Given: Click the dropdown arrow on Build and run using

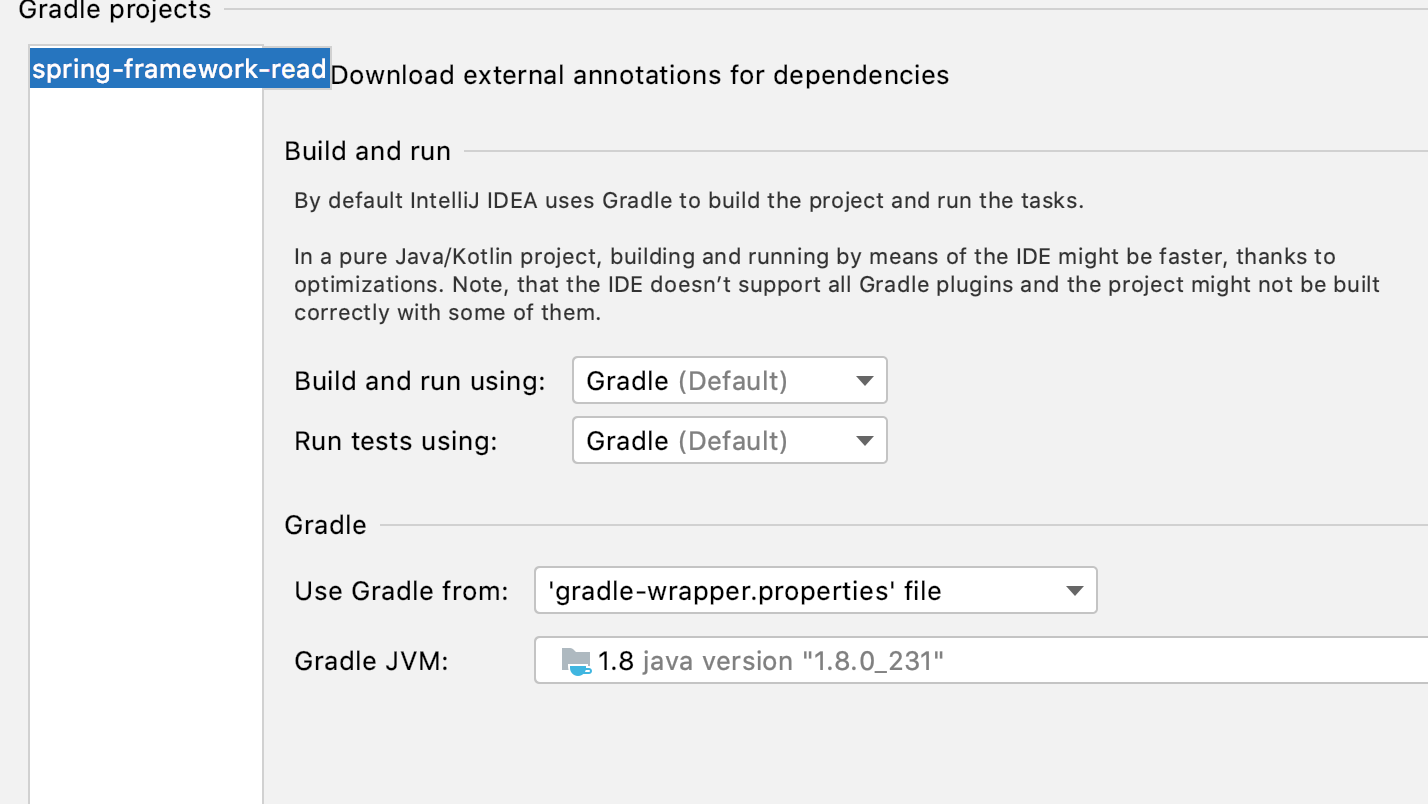Looking at the screenshot, I should coord(864,381).
